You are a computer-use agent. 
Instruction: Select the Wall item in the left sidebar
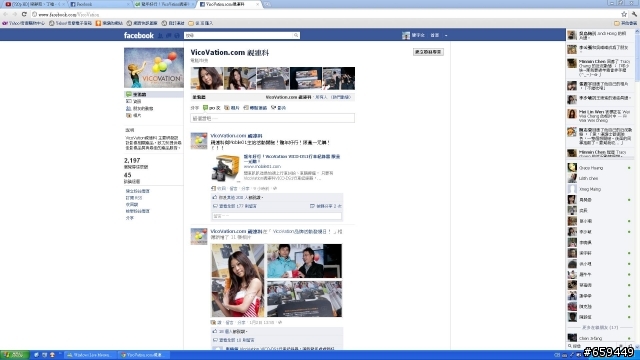pos(154,94)
